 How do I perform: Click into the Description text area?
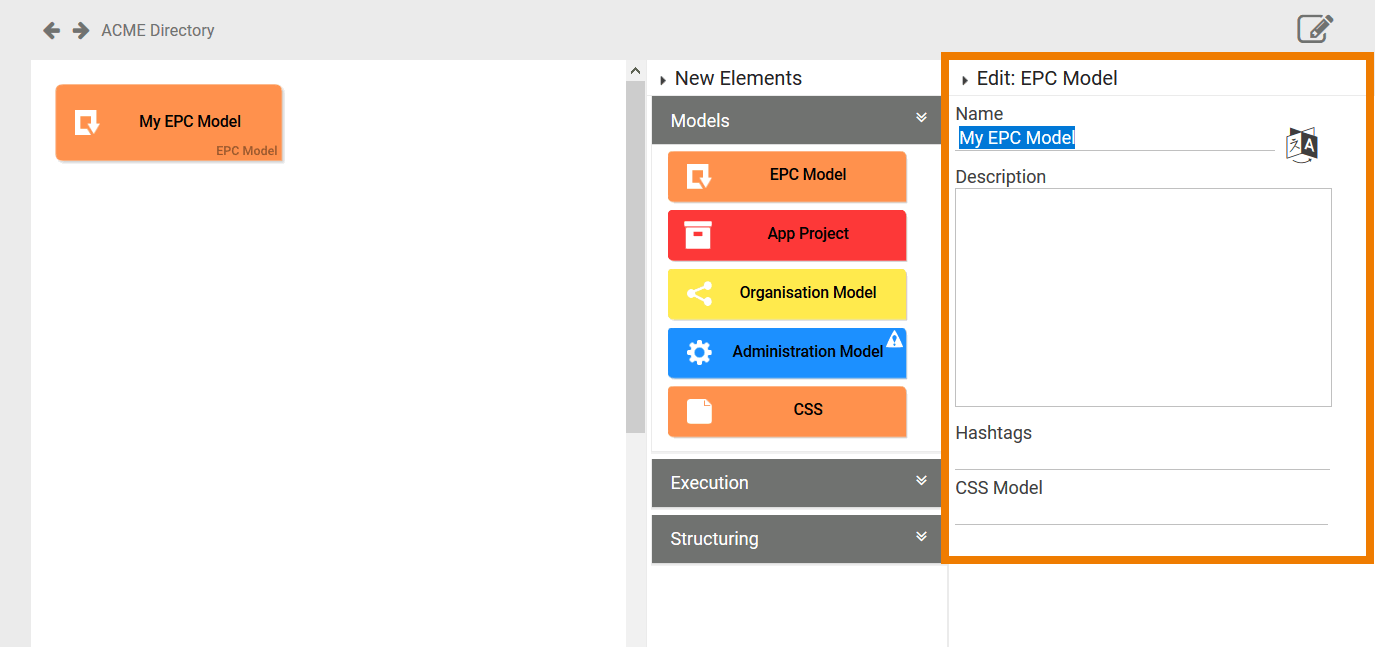[x=1143, y=297]
